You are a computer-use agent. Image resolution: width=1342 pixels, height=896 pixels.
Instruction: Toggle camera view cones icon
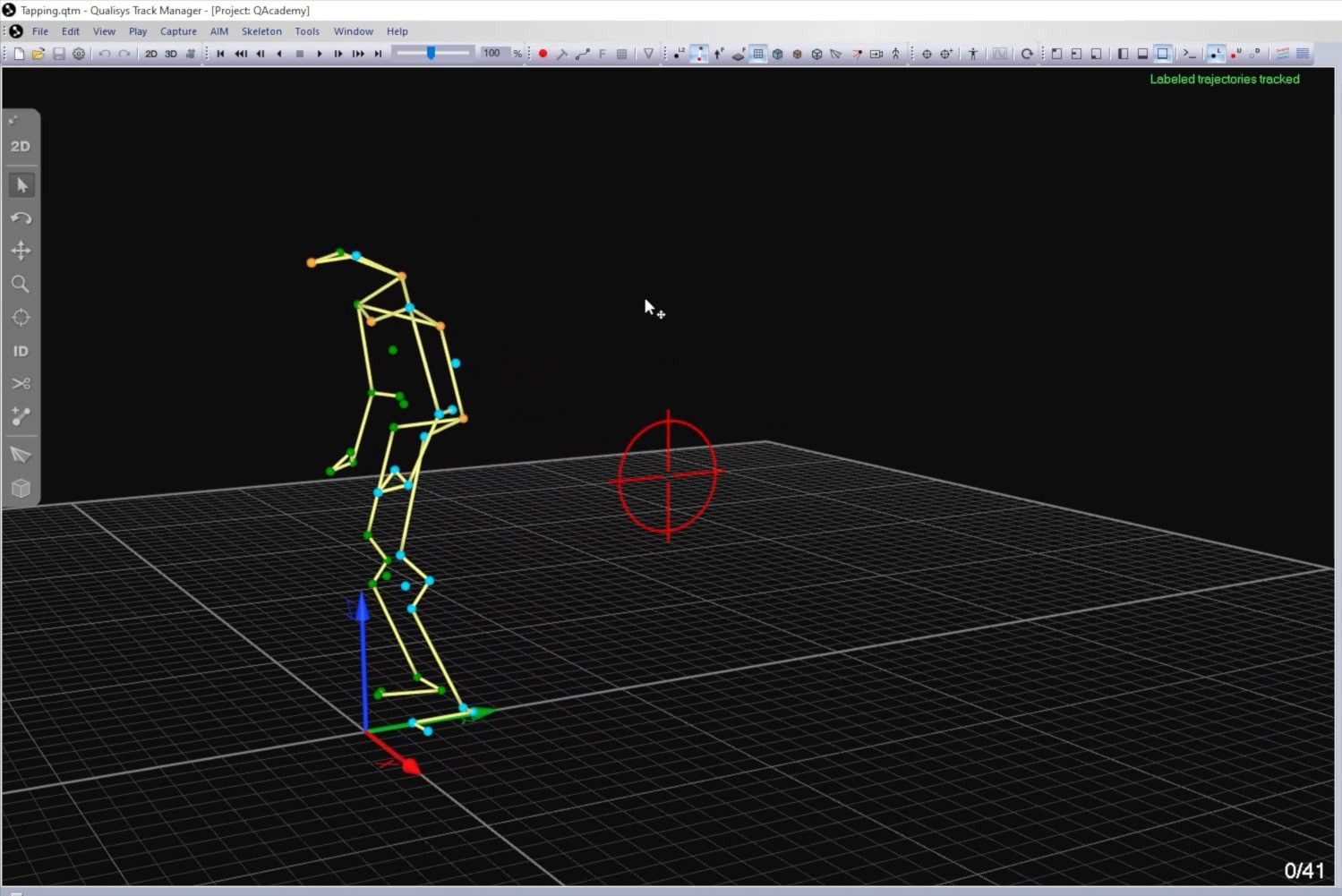(x=837, y=54)
